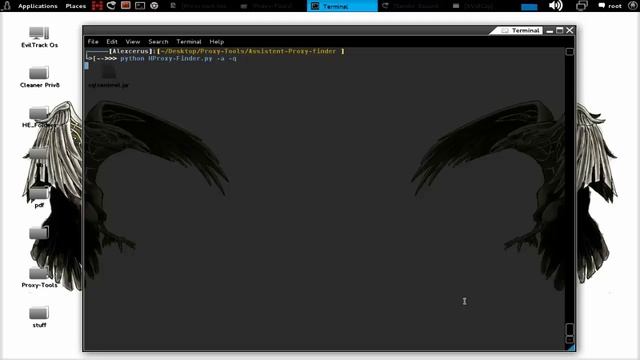Open the volume speaker icon
Image resolution: width=640 pixels, height=360 pixels.
(556, 6)
